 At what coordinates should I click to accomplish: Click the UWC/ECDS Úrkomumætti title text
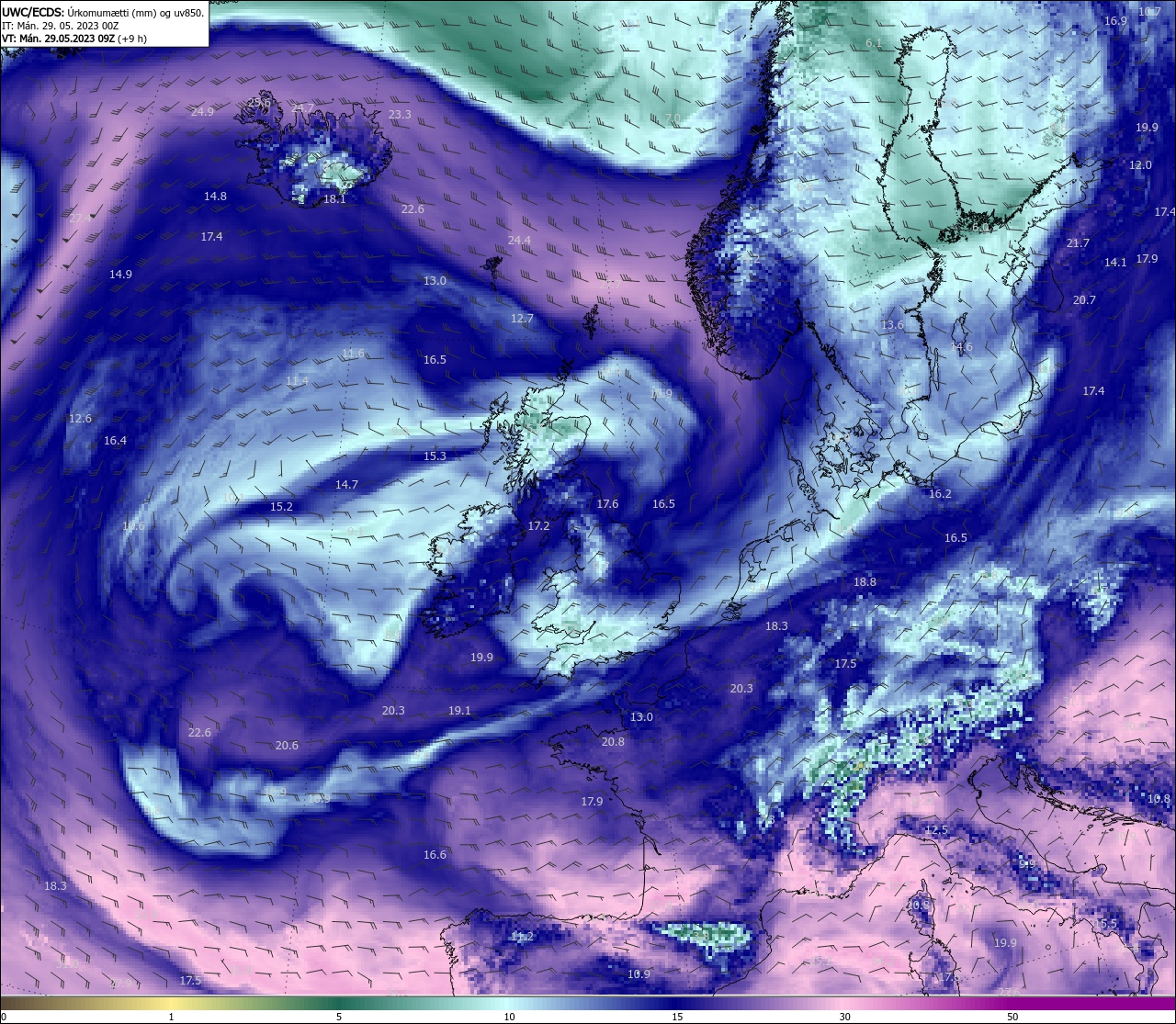tap(103, 12)
